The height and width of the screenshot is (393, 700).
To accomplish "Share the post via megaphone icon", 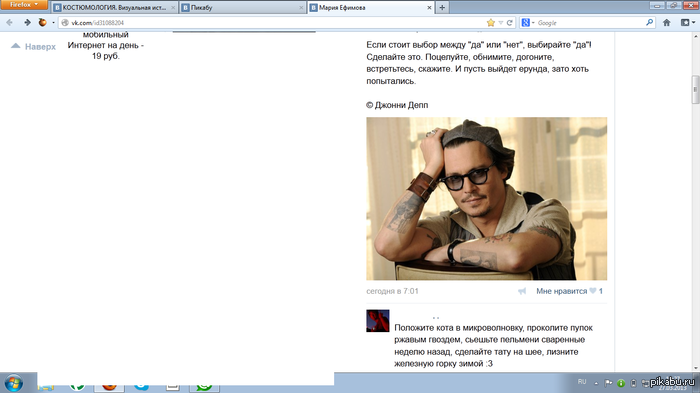I will point(522,291).
